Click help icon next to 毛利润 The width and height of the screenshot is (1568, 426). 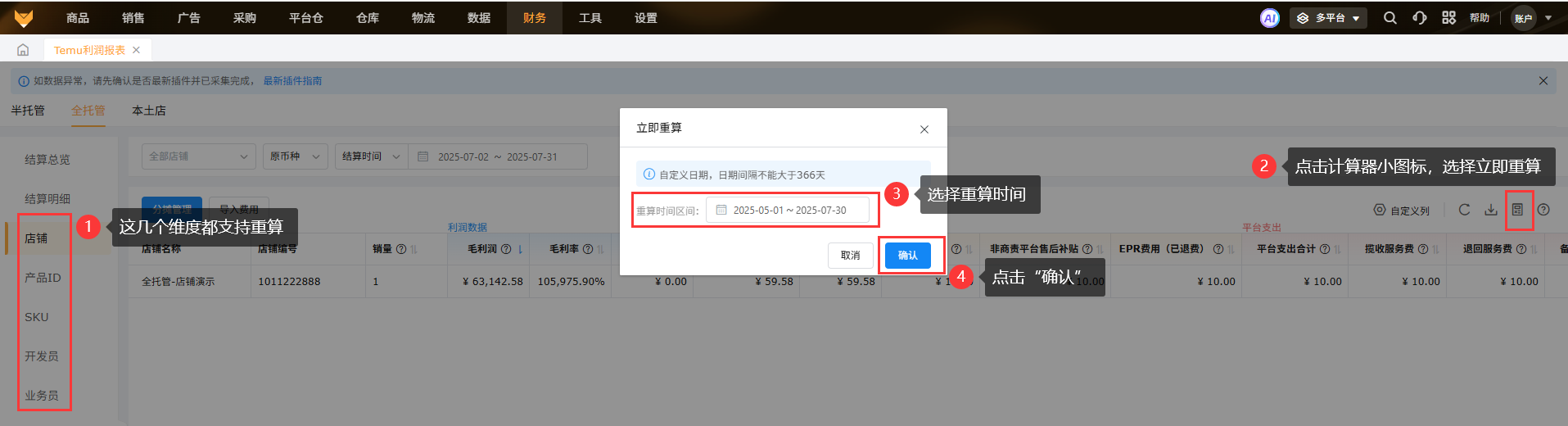(x=506, y=249)
